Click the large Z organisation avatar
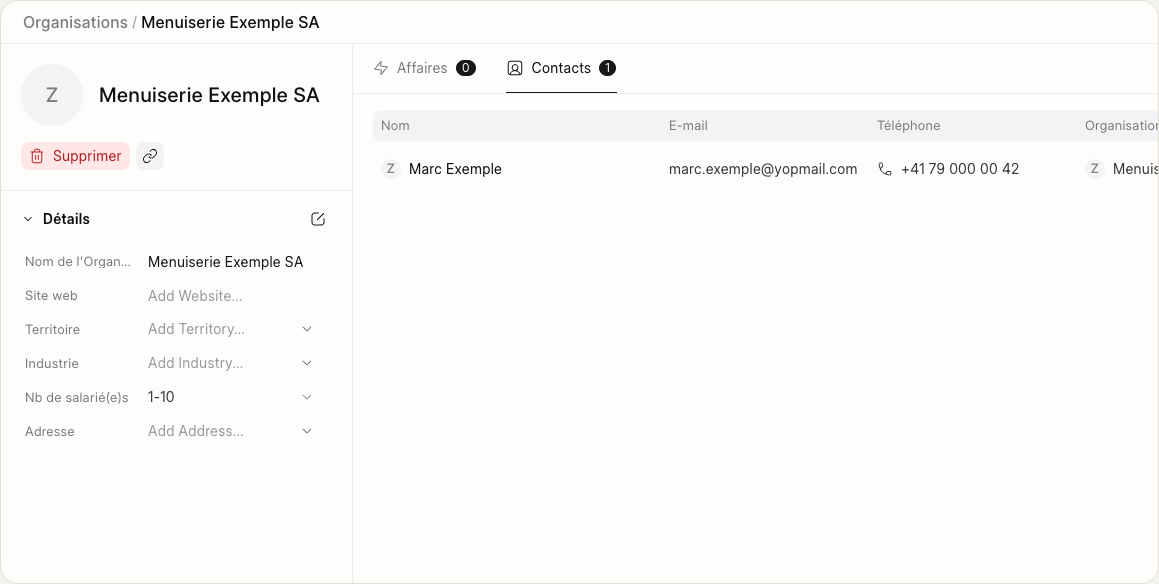Viewport: 1159px width, 584px height. point(52,95)
